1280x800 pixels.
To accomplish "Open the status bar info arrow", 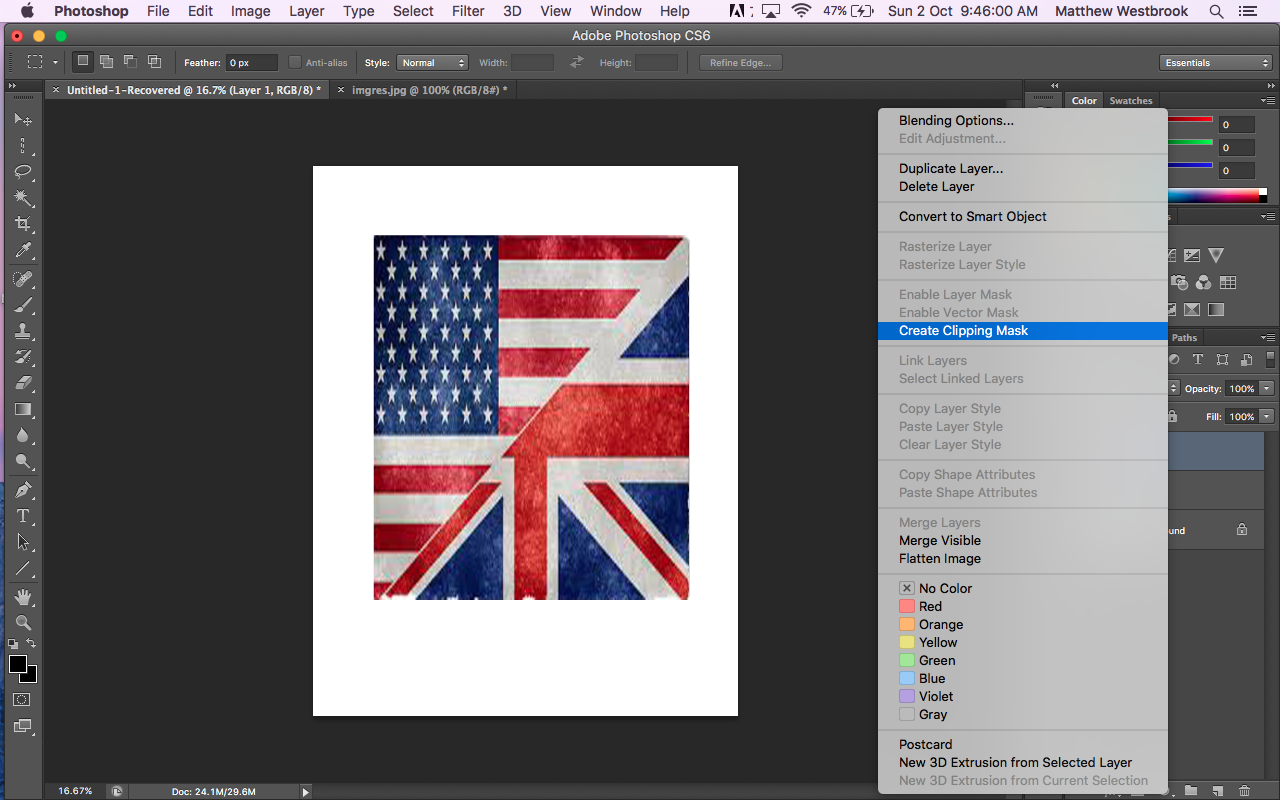I will click(x=306, y=792).
